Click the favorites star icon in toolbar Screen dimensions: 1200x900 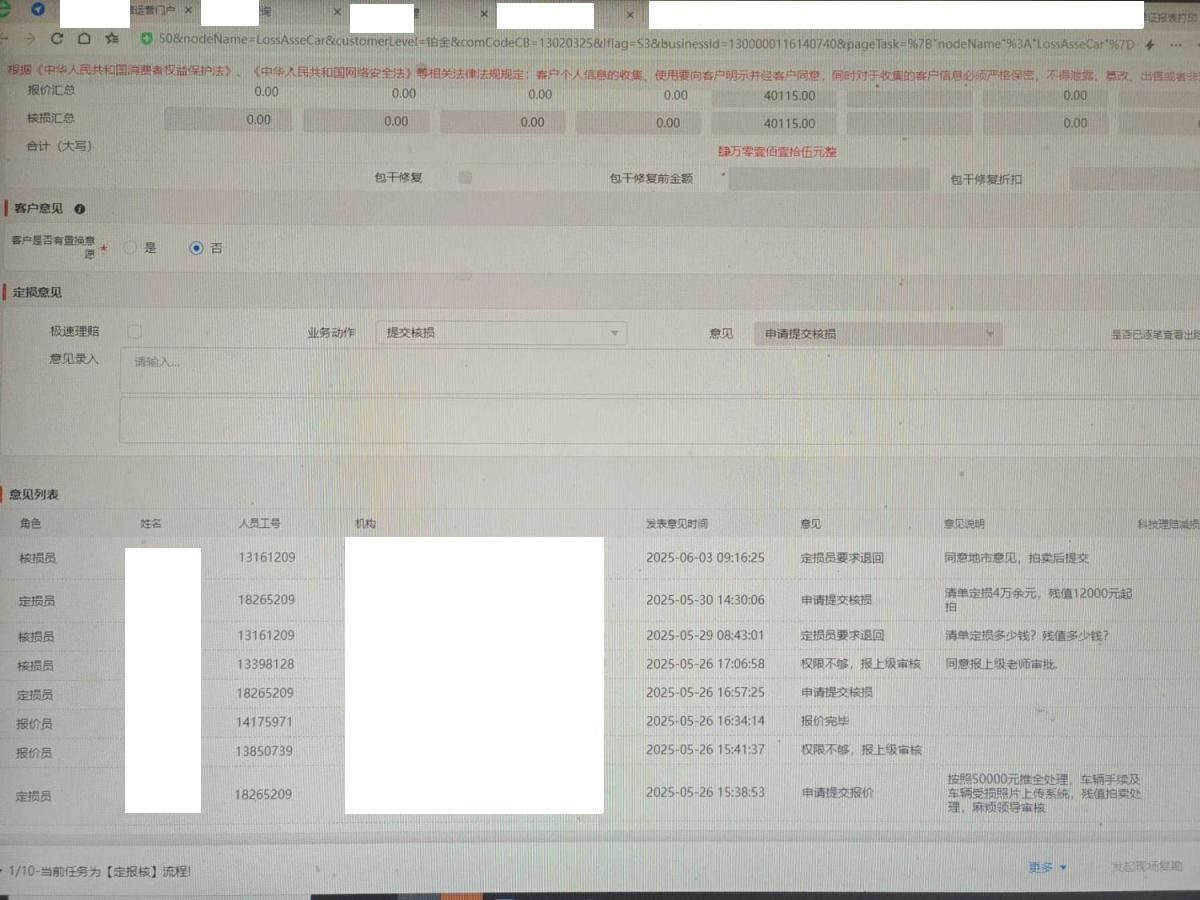(x=112, y=39)
